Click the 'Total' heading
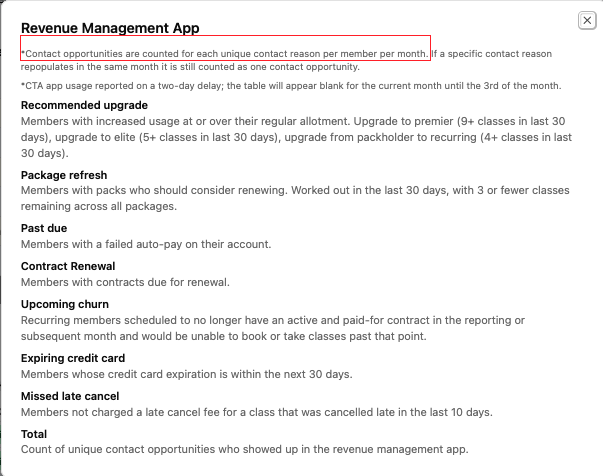Image resolution: width=603 pixels, height=476 pixels. click(x=34, y=434)
